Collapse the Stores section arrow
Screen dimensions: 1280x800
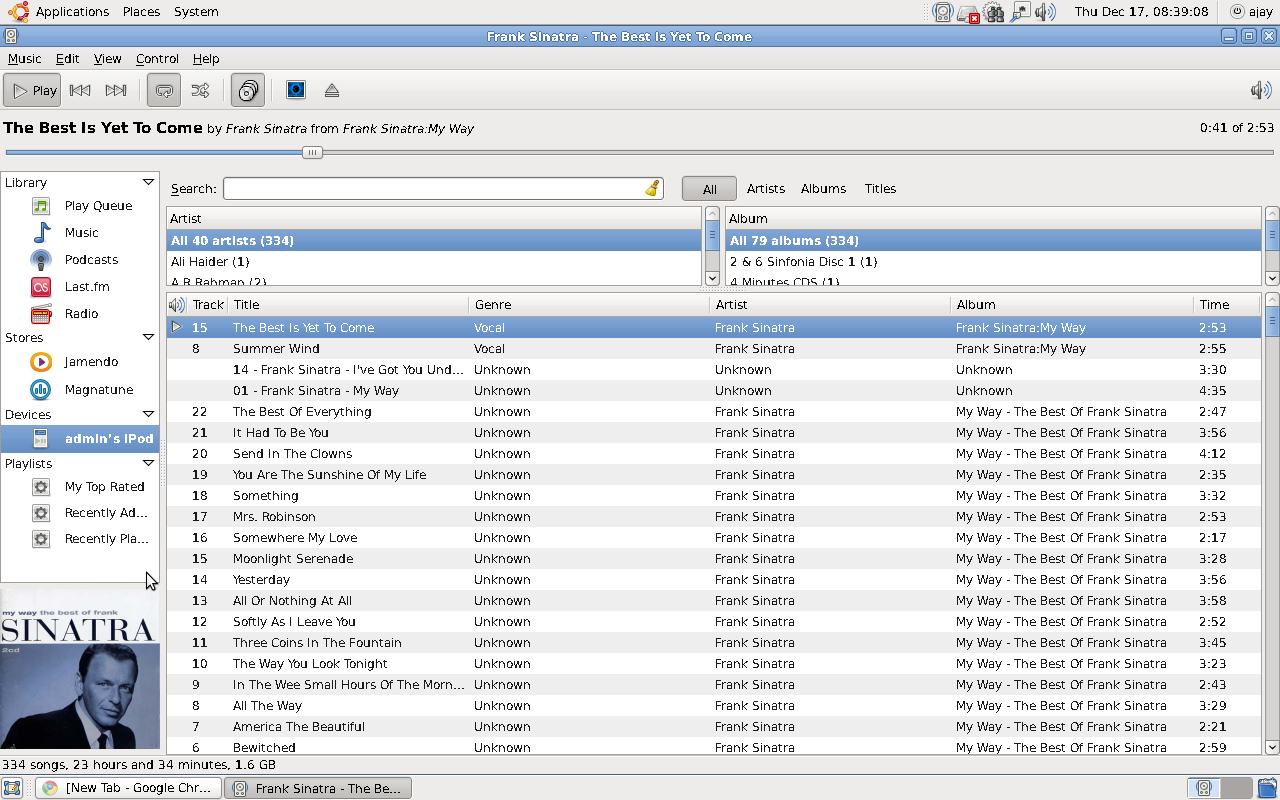[148, 337]
